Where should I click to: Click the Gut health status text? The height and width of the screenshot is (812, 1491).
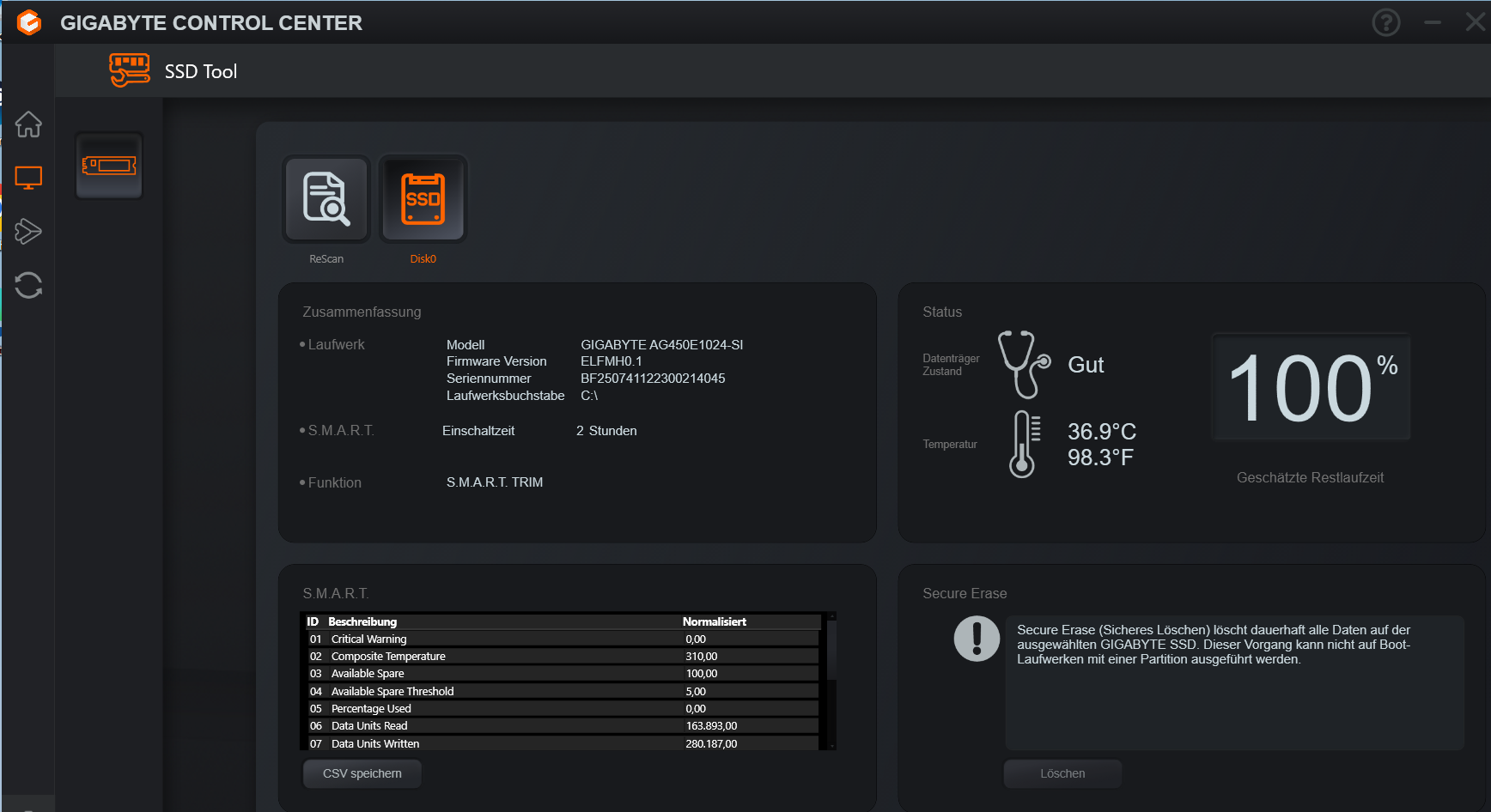(1086, 365)
